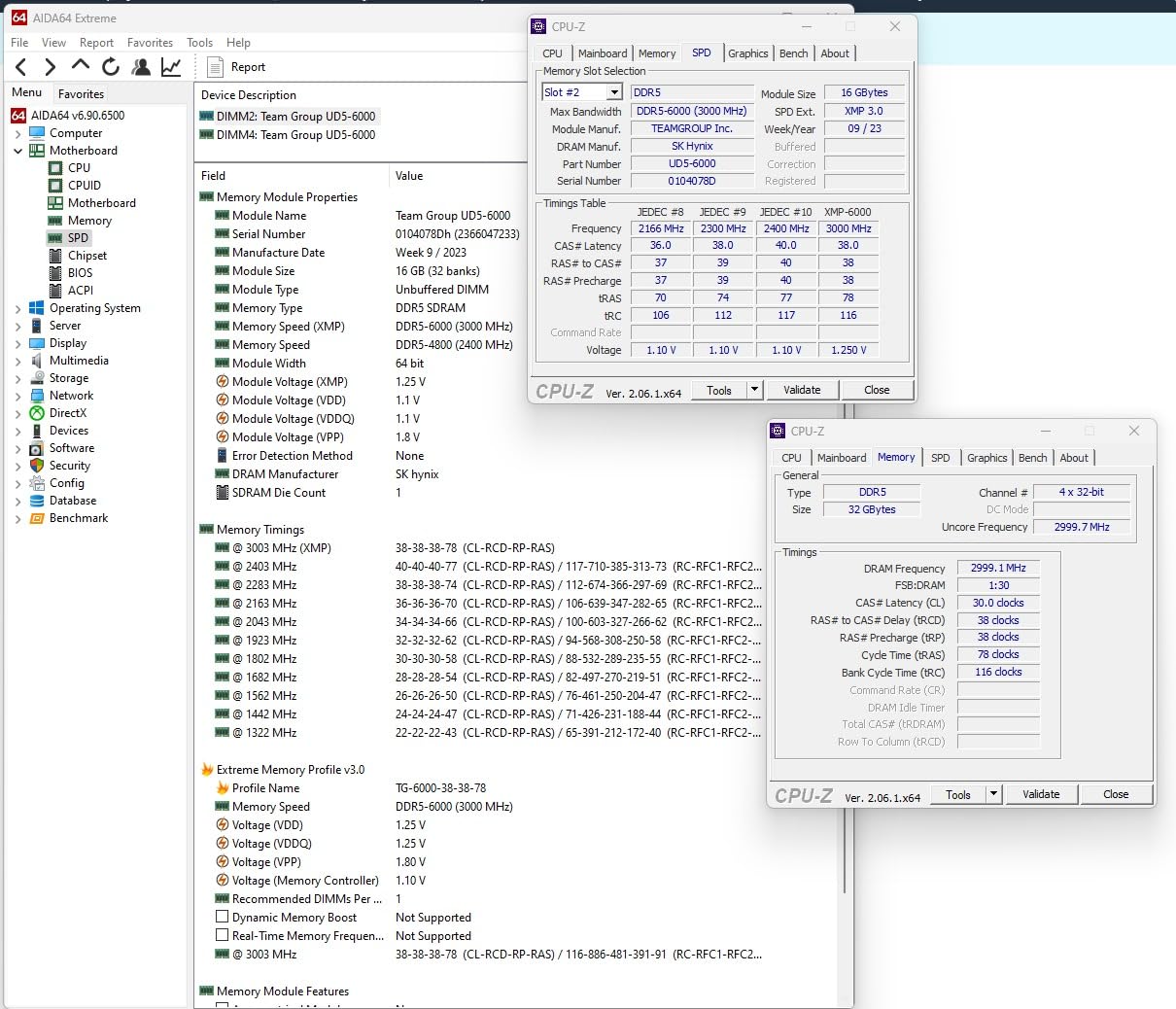Screen dimensions: 1176x1009
Task: Select the Chipset icon in the tree
Action: [x=55, y=256]
